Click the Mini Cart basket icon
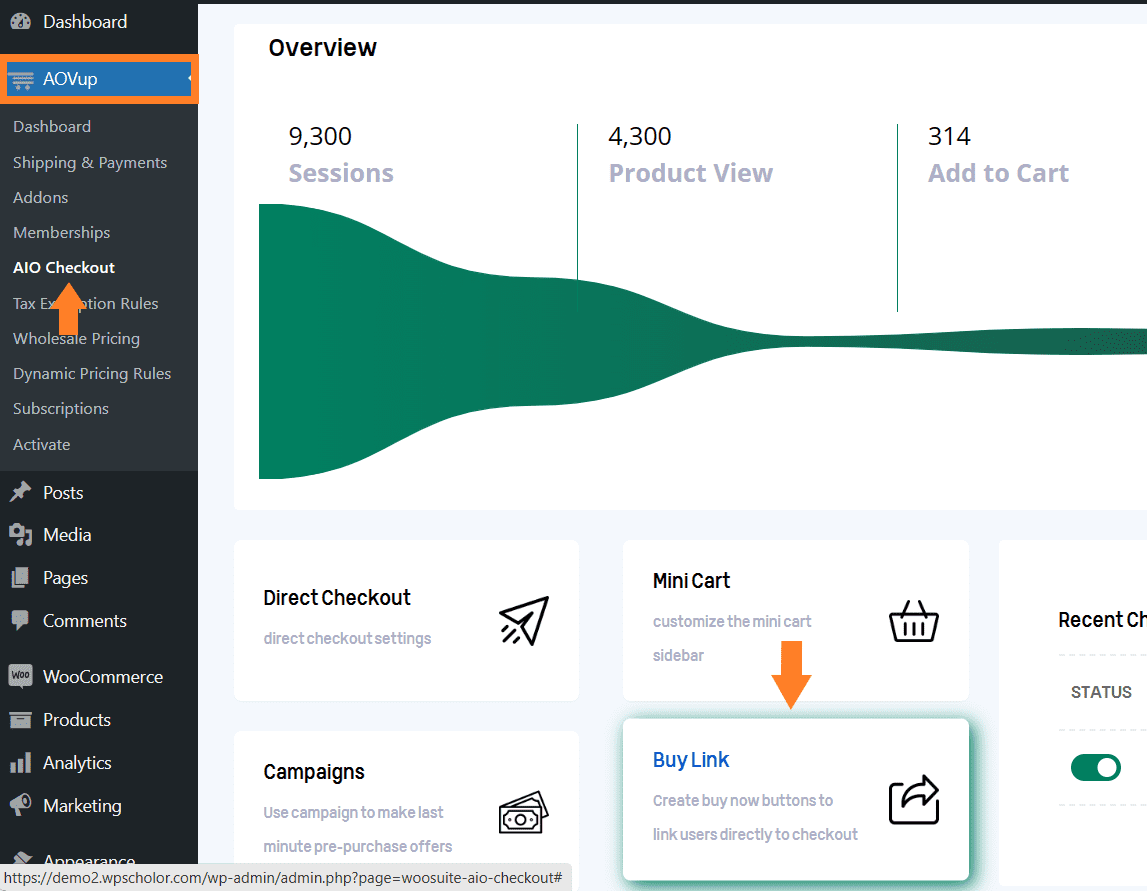Image resolution: width=1147 pixels, height=891 pixels. click(914, 621)
